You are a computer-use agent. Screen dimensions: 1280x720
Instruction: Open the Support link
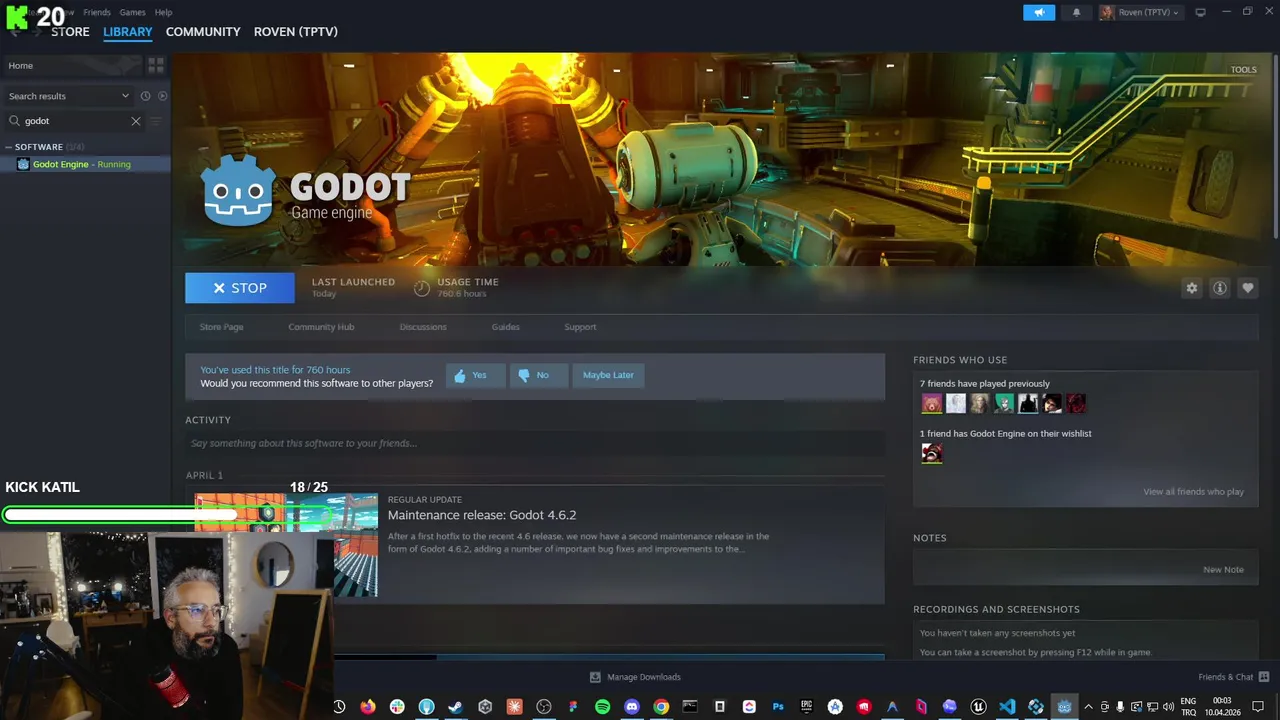pyautogui.click(x=580, y=327)
